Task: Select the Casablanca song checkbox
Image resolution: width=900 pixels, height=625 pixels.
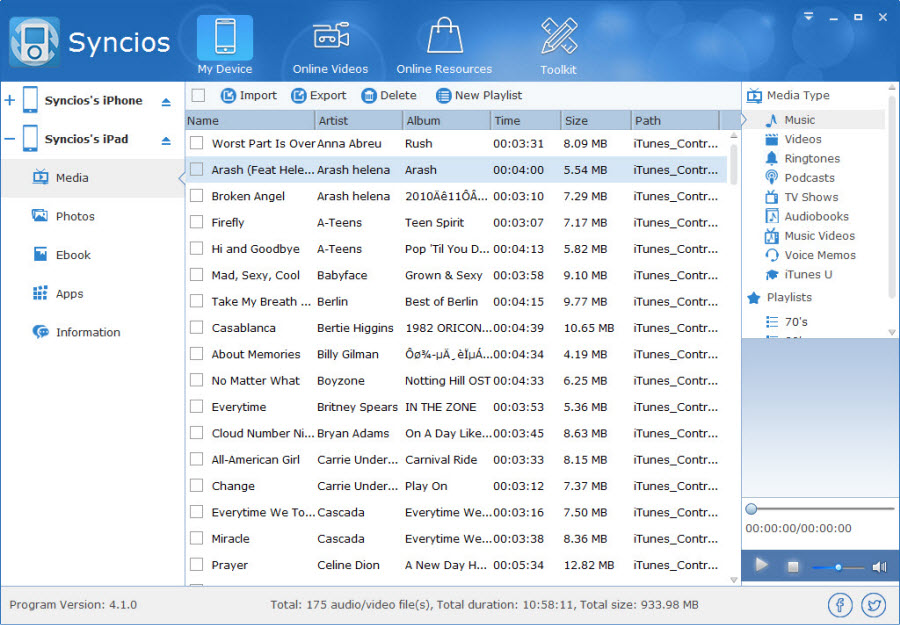Action: point(197,328)
